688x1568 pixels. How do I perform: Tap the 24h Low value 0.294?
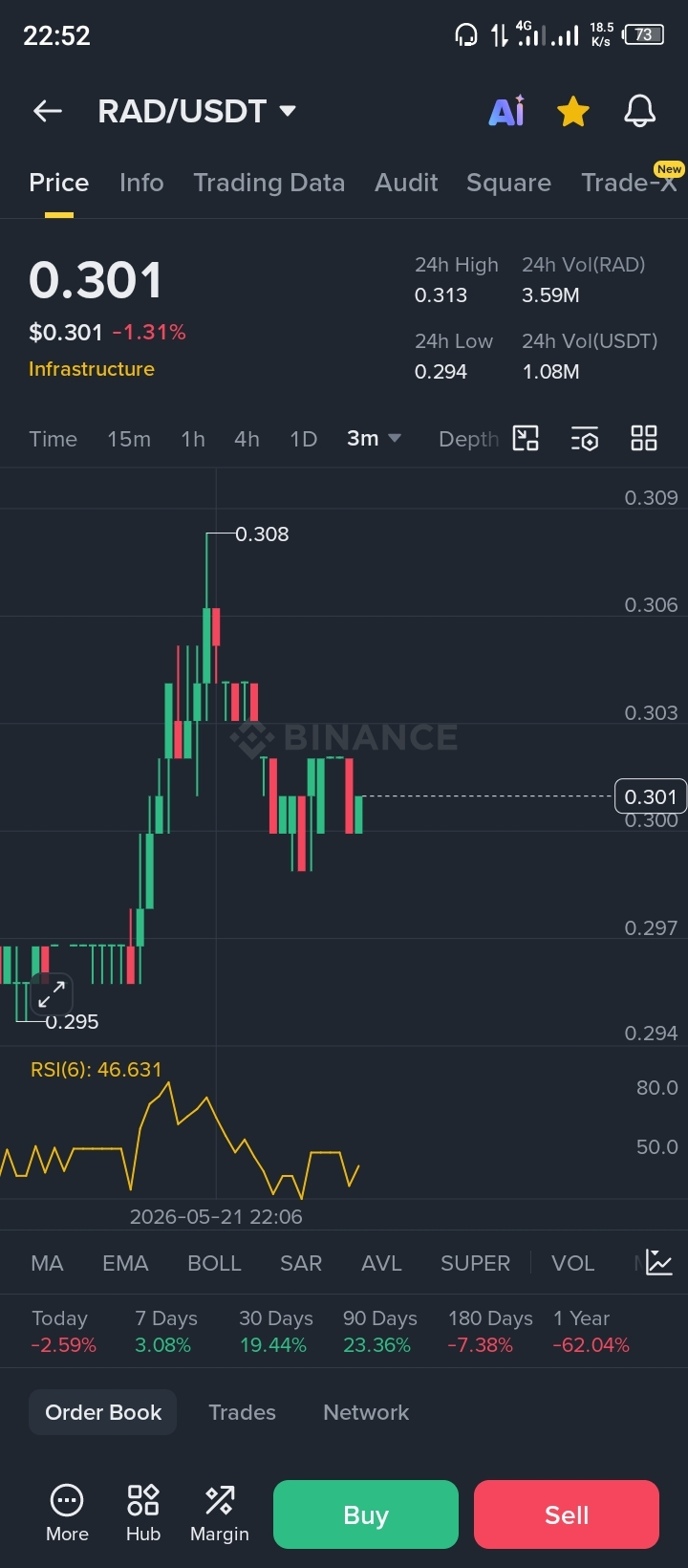pos(441,372)
